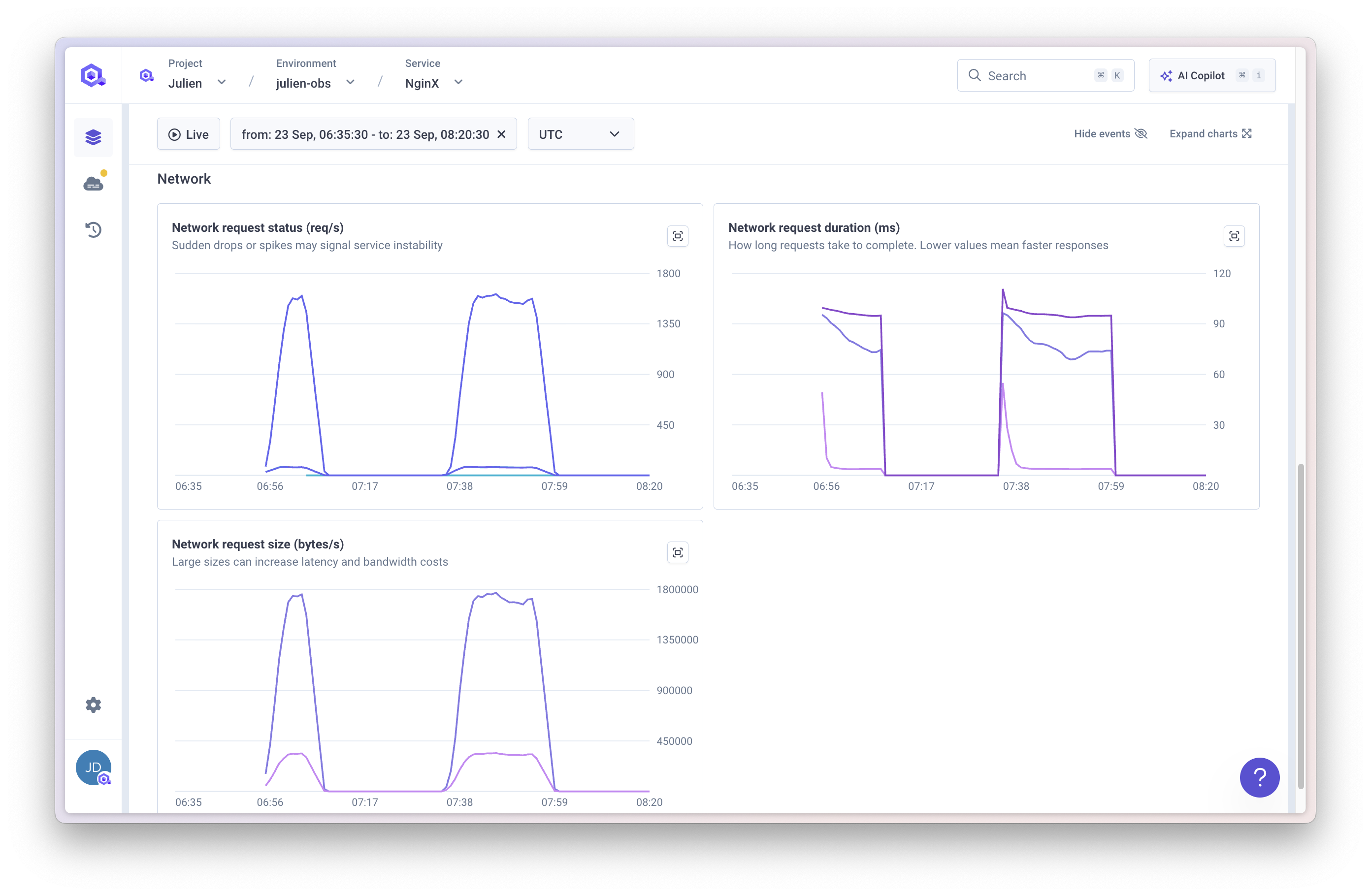Screen dimensions: 1371x896
Task: Click the app logo icon at top left
Action: click(x=93, y=75)
